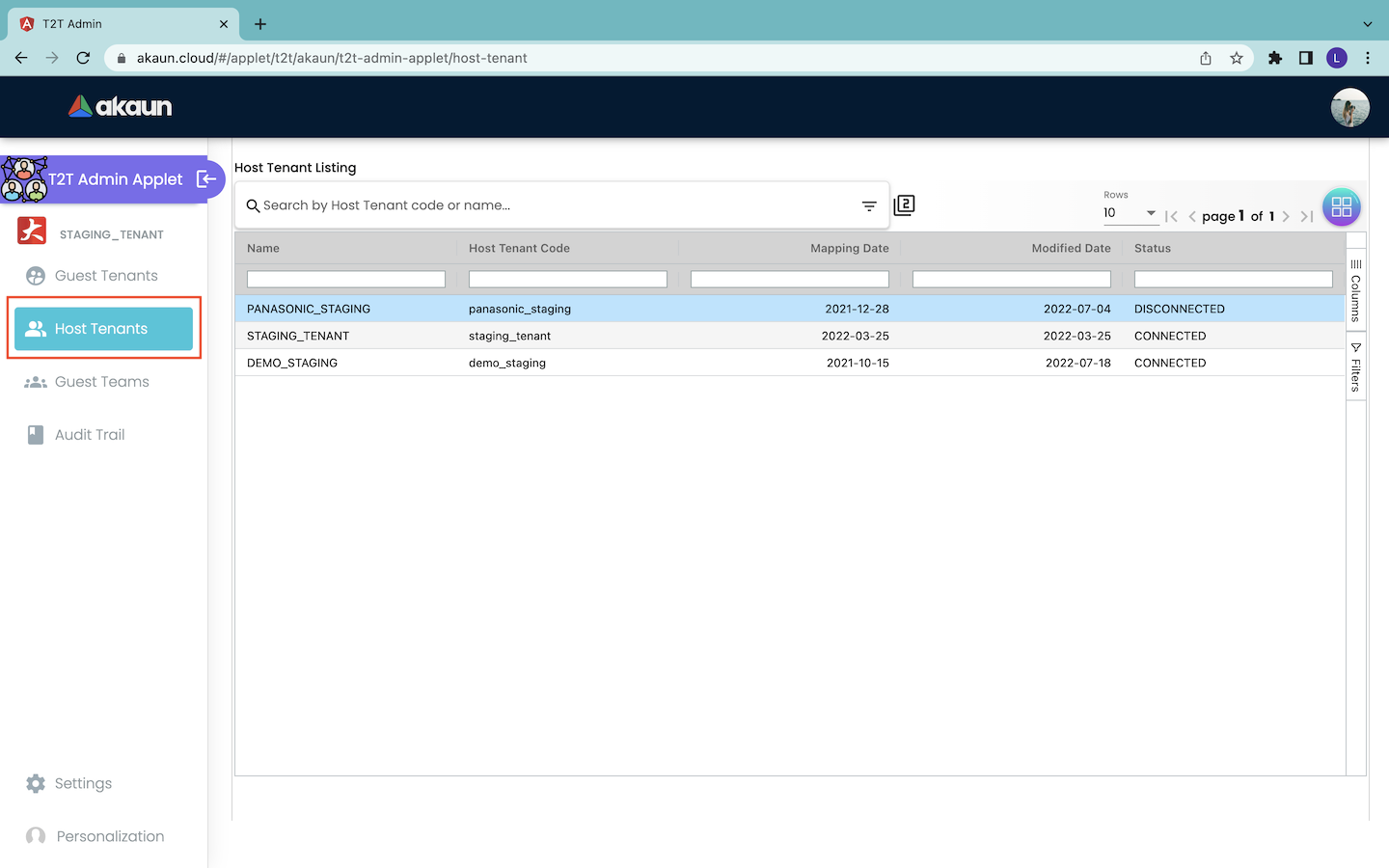Viewport: 1389px width, 868px height.
Task: Bookmark this page with the star icon
Action: pyautogui.click(x=1237, y=58)
